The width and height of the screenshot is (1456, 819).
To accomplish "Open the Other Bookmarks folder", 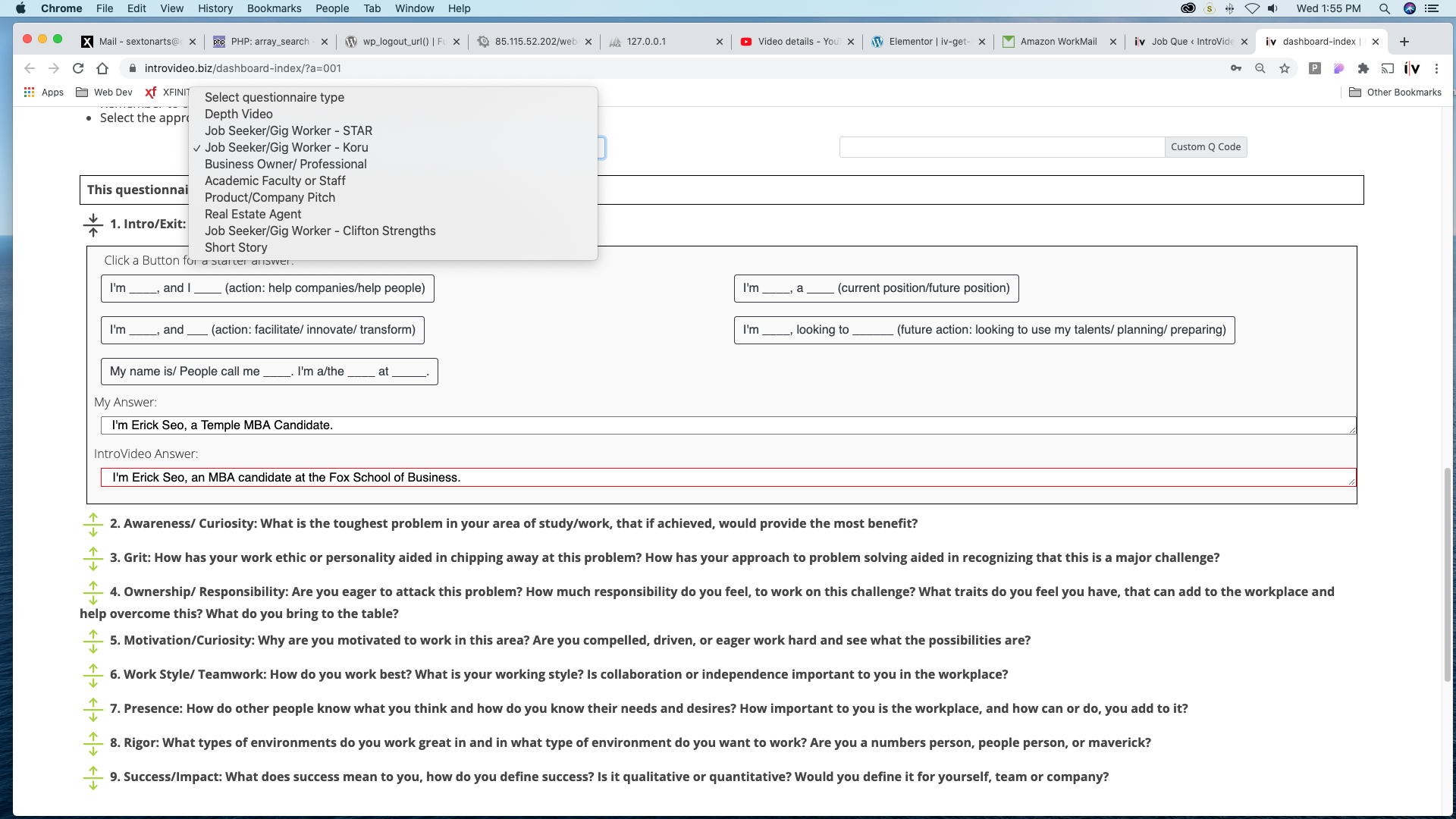I will (x=1395, y=92).
